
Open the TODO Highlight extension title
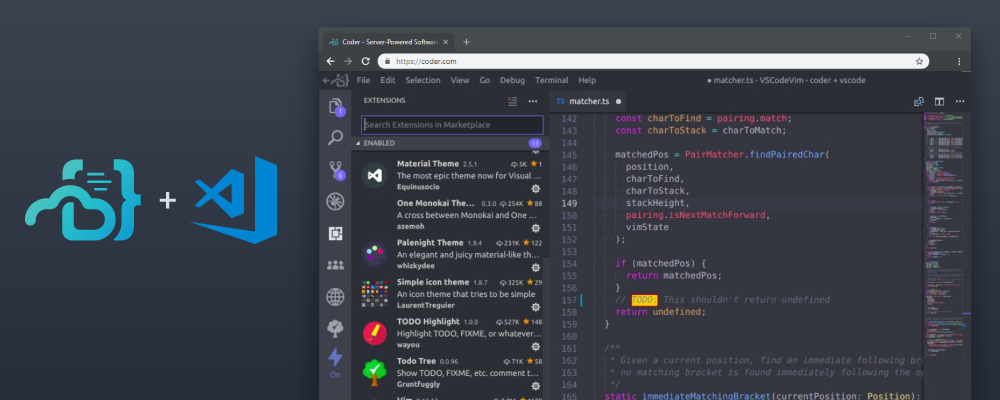click(x=428, y=322)
